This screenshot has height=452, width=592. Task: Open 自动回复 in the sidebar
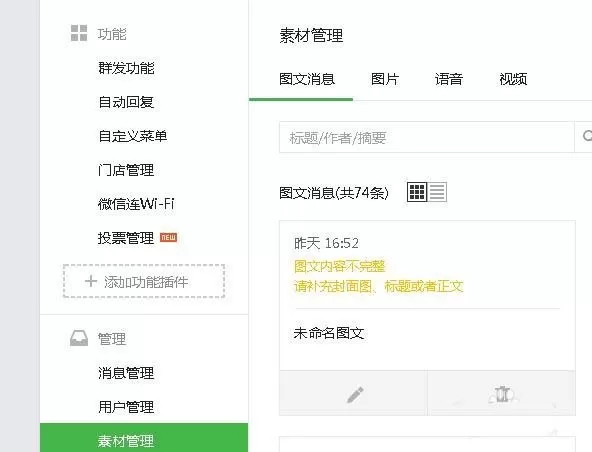tap(126, 102)
